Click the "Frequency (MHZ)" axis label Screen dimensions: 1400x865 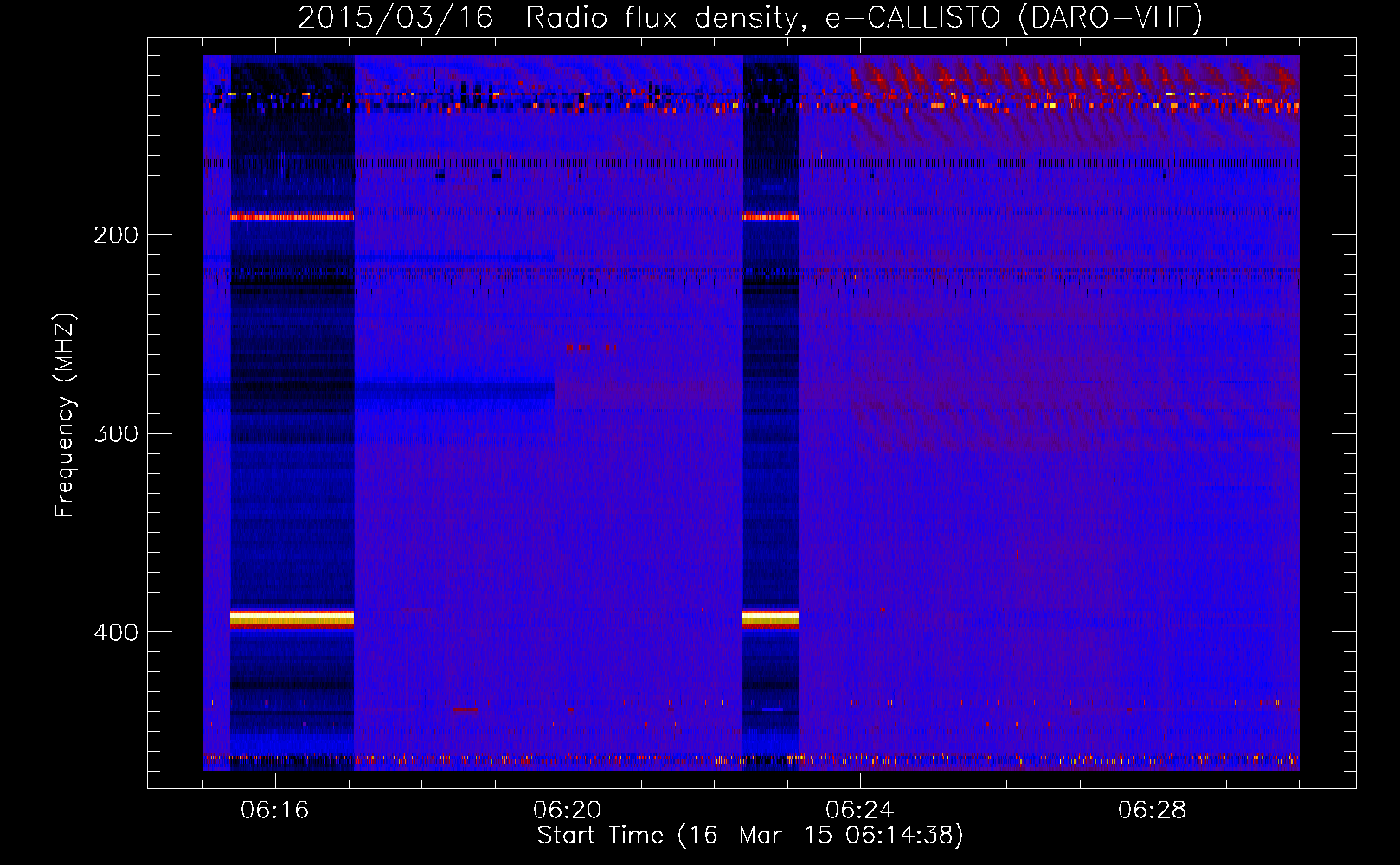pos(65,415)
